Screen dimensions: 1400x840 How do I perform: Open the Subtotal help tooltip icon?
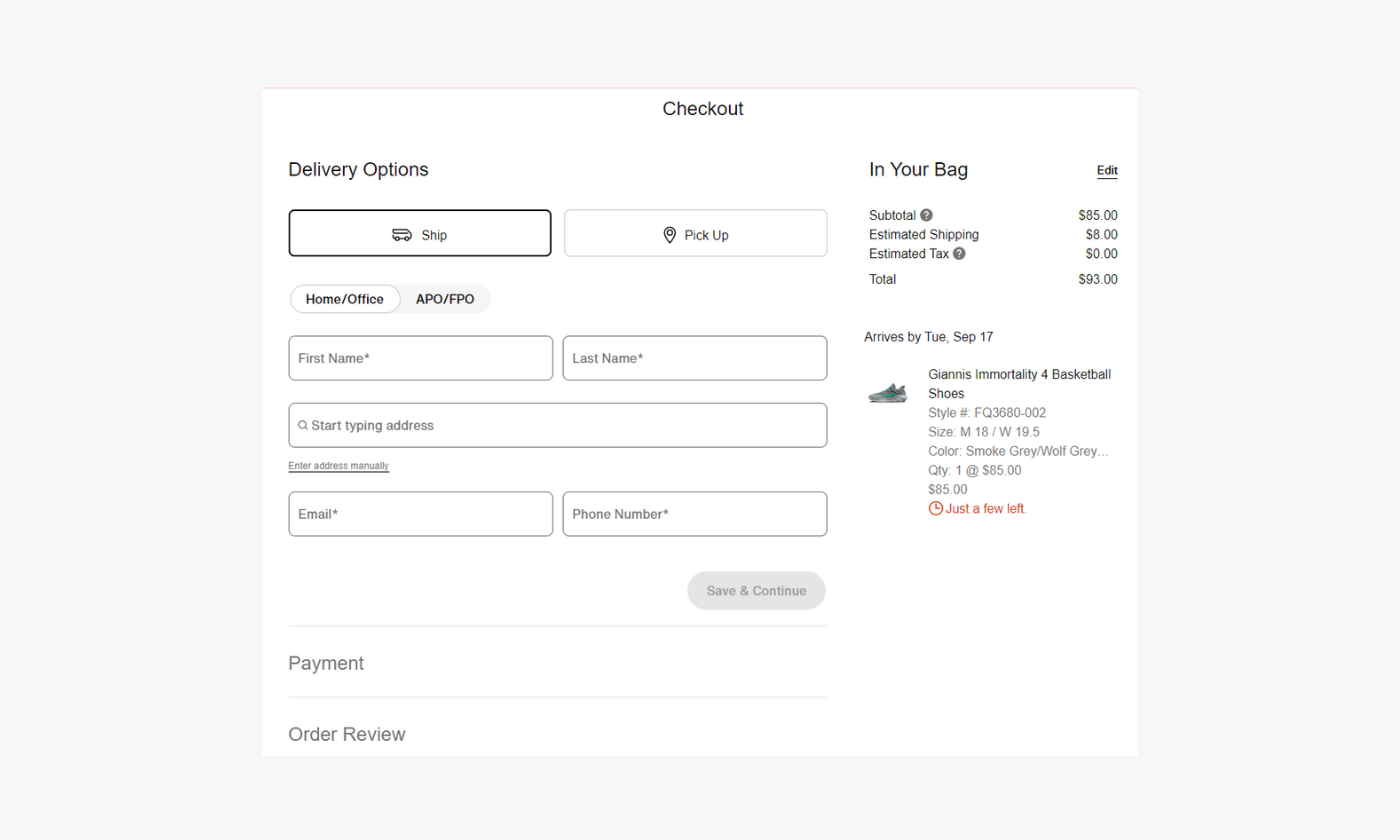925,215
